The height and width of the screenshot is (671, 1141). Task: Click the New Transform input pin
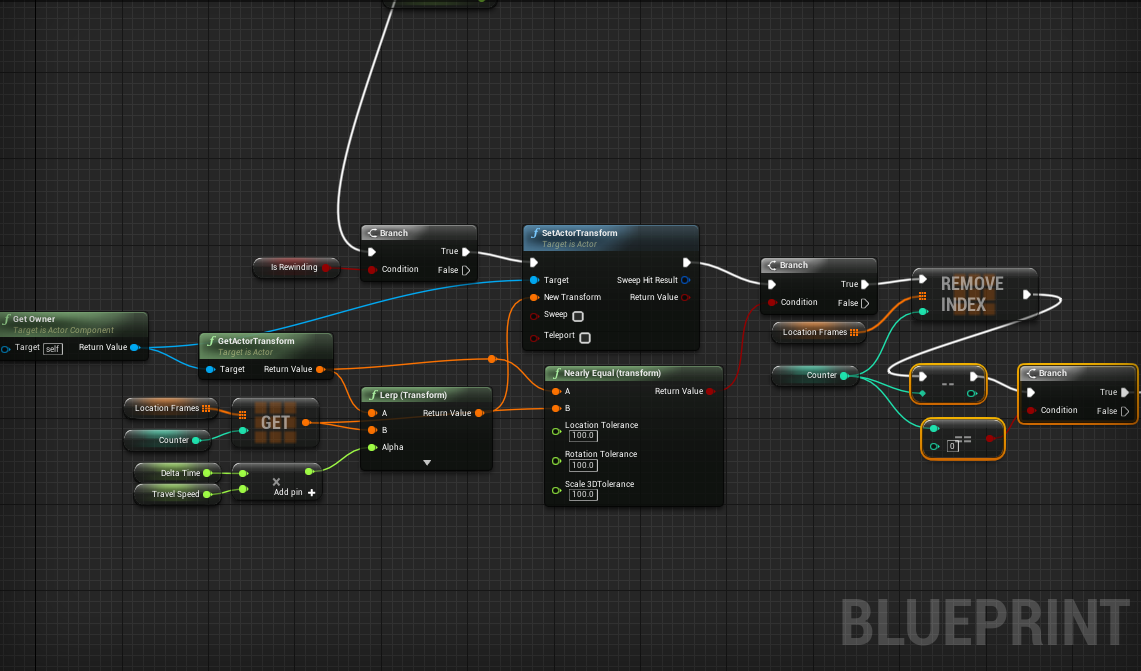[534, 298]
